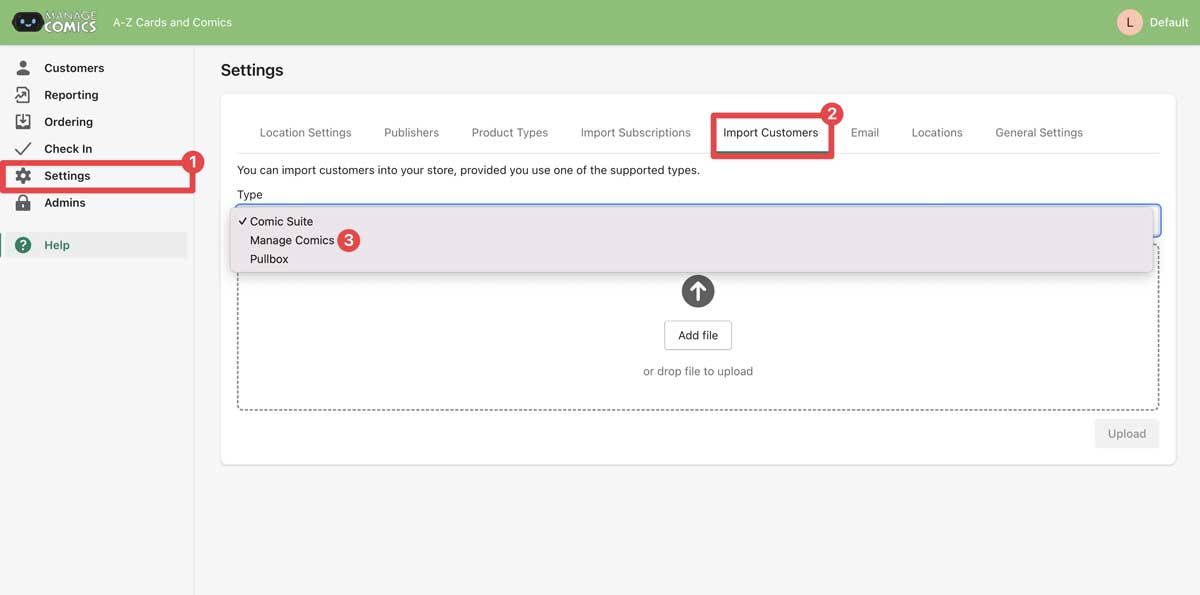Image resolution: width=1200 pixels, height=595 pixels.
Task: Switch to the Email tab
Action: click(865, 132)
